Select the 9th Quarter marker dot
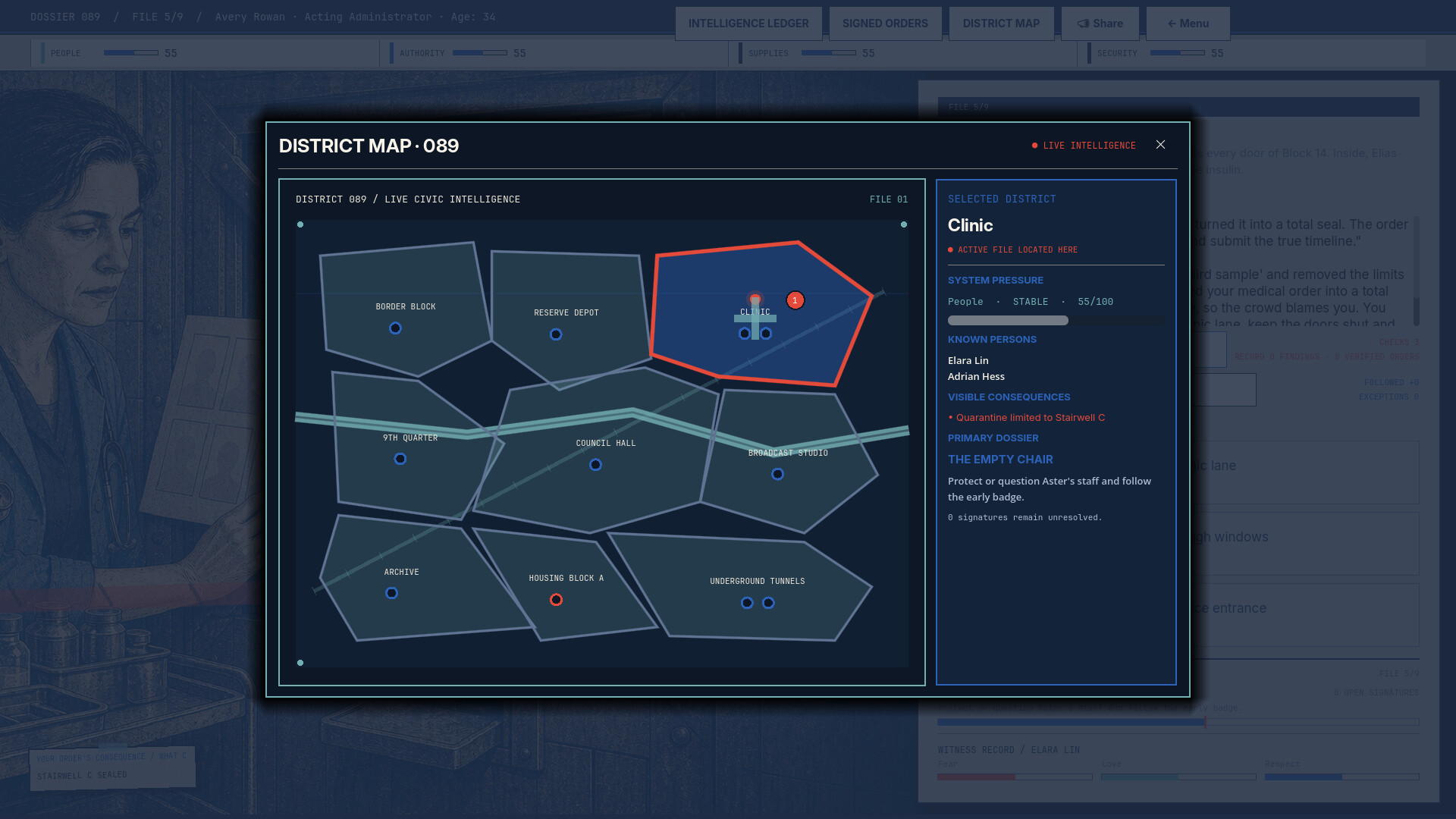This screenshot has height=819, width=1456. (x=400, y=459)
